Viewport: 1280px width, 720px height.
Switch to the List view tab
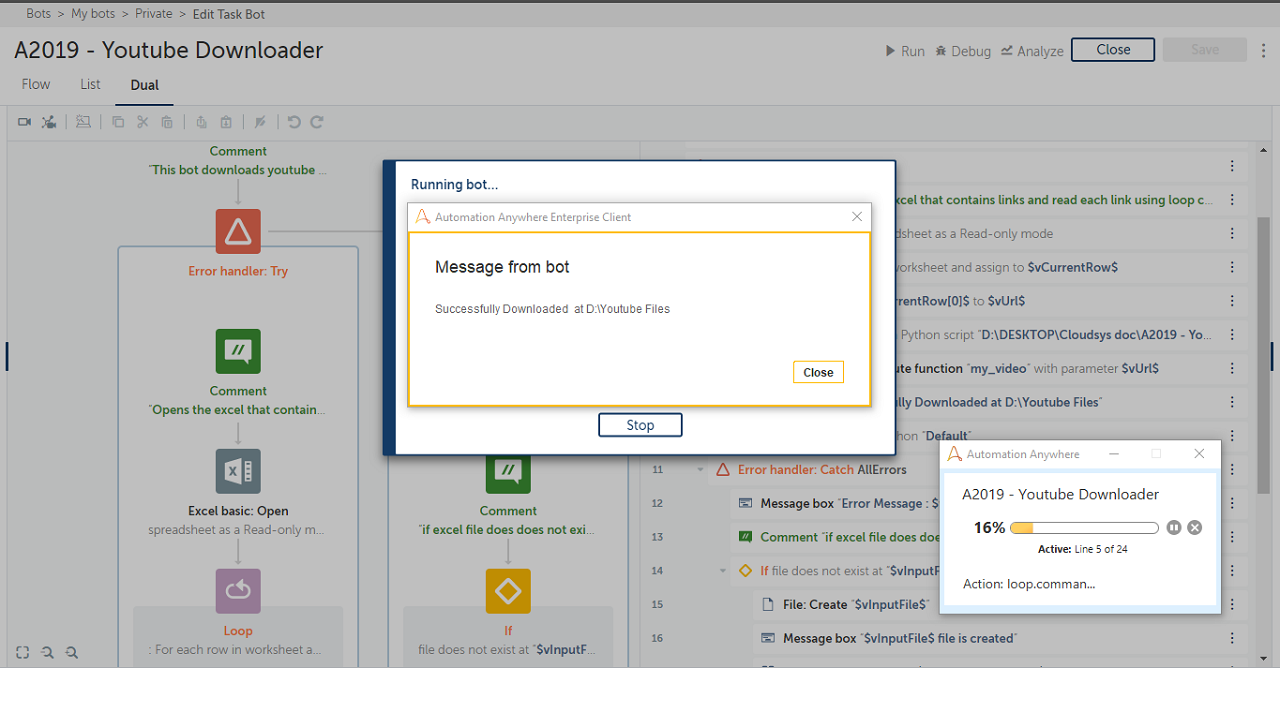[x=90, y=84]
